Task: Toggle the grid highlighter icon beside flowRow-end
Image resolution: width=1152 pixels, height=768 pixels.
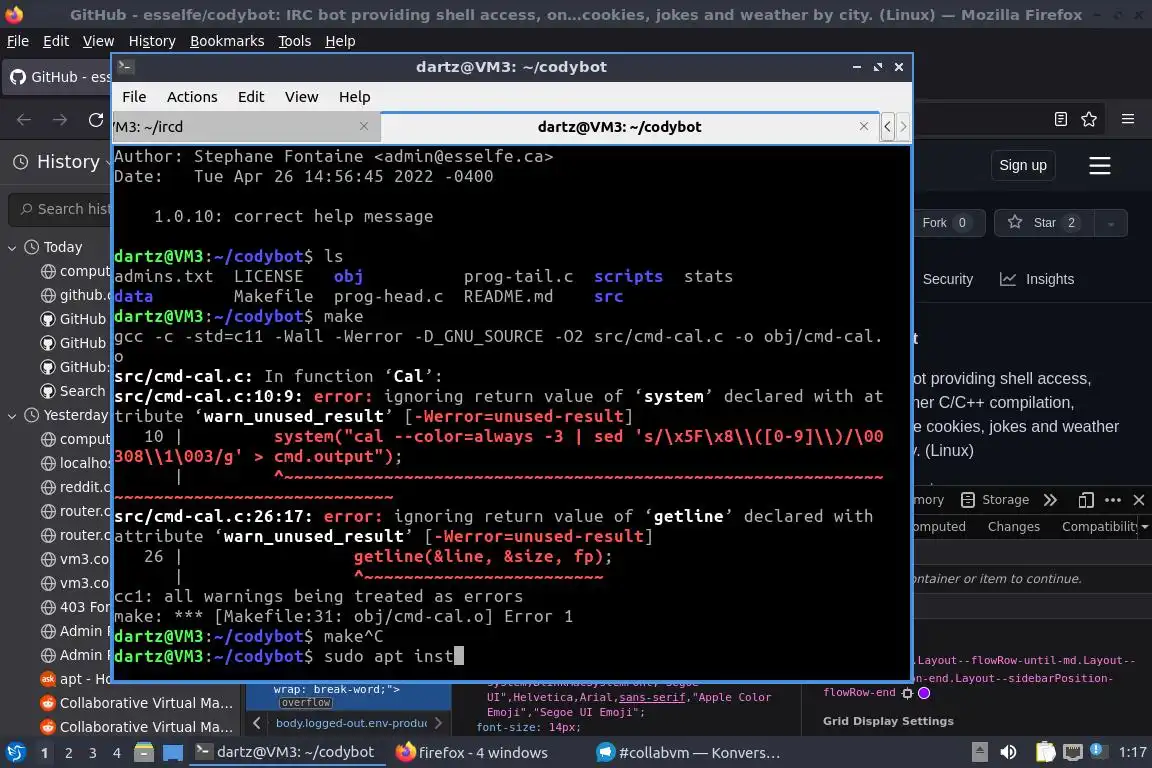Action: (907, 693)
